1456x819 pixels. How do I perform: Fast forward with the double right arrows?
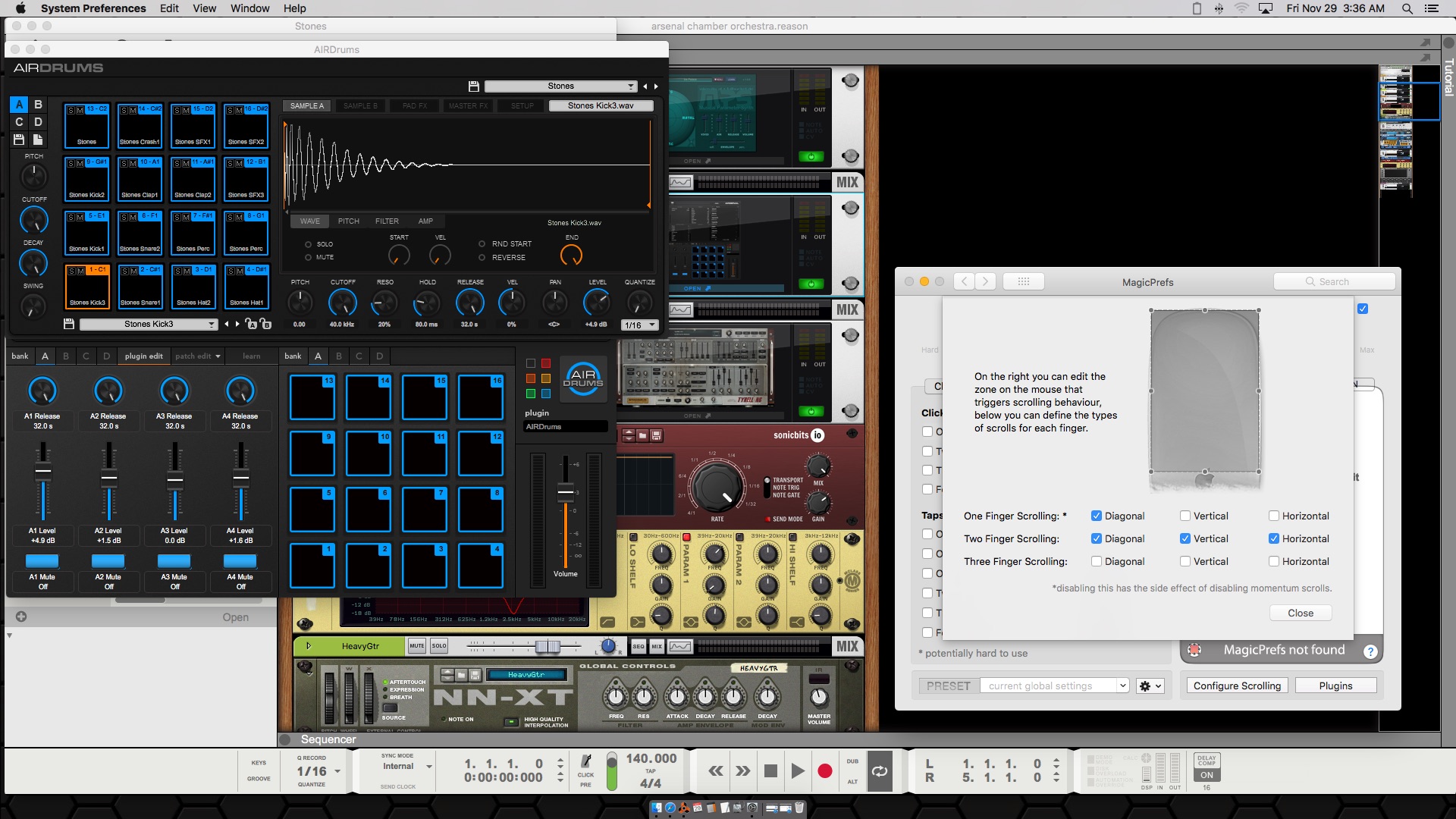pyautogui.click(x=743, y=771)
